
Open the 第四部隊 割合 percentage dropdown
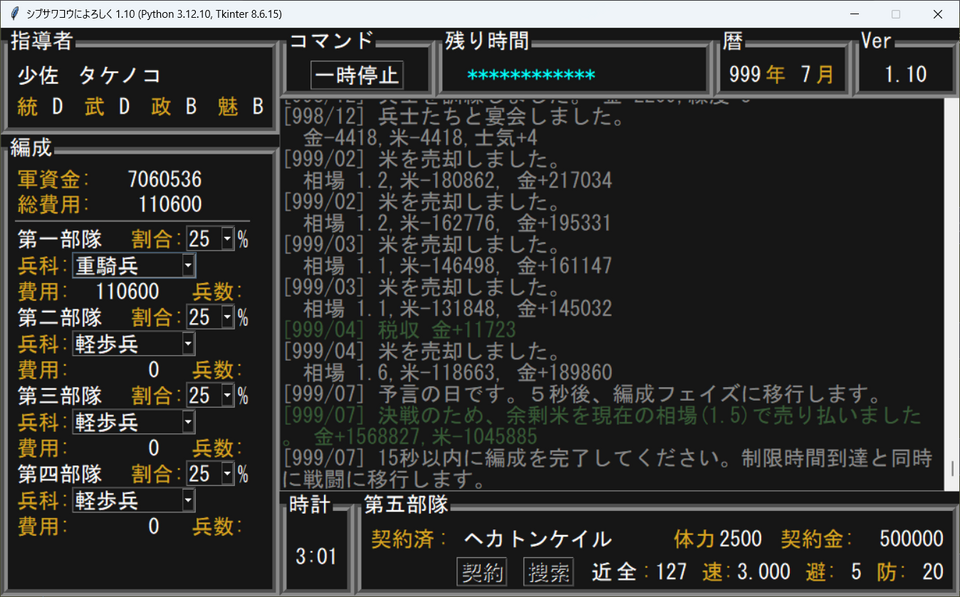point(227,473)
